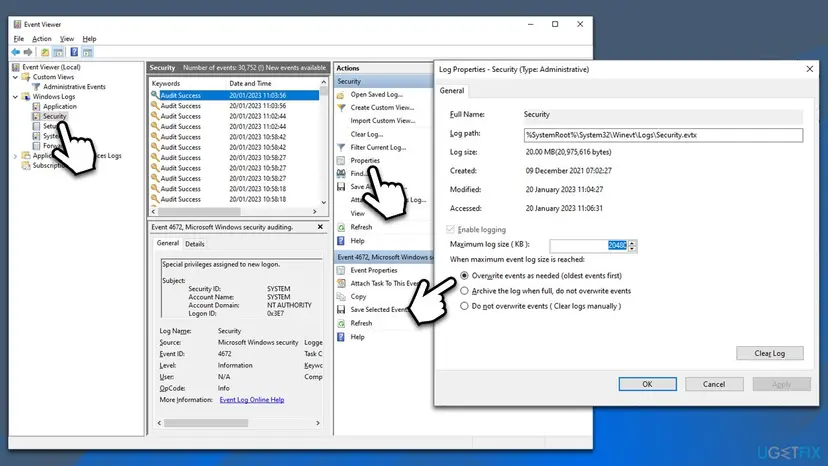The image size is (828, 466).
Task: Click the Clear Log button
Action: pos(769,353)
